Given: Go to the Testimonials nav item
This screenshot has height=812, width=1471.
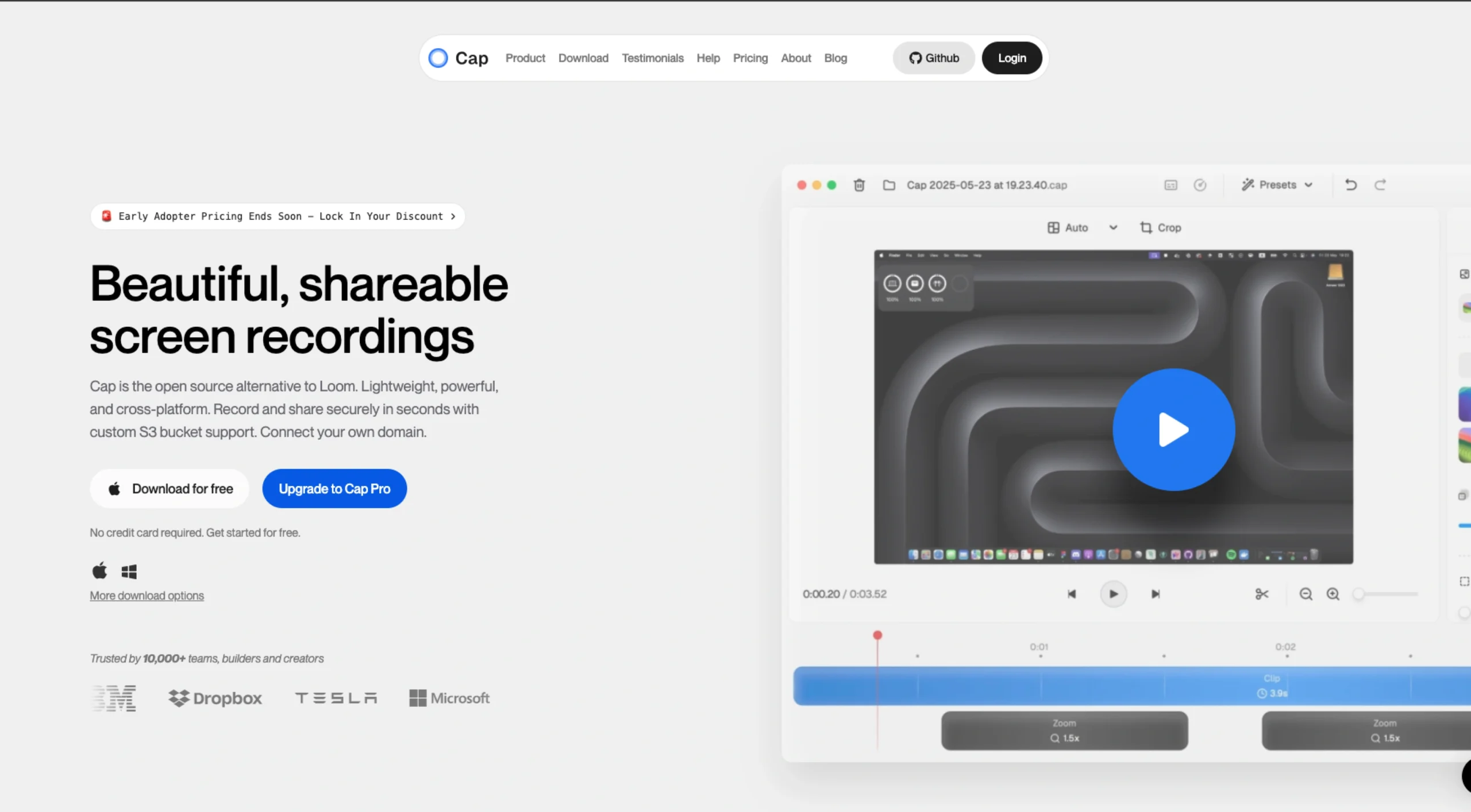Looking at the screenshot, I should [652, 58].
